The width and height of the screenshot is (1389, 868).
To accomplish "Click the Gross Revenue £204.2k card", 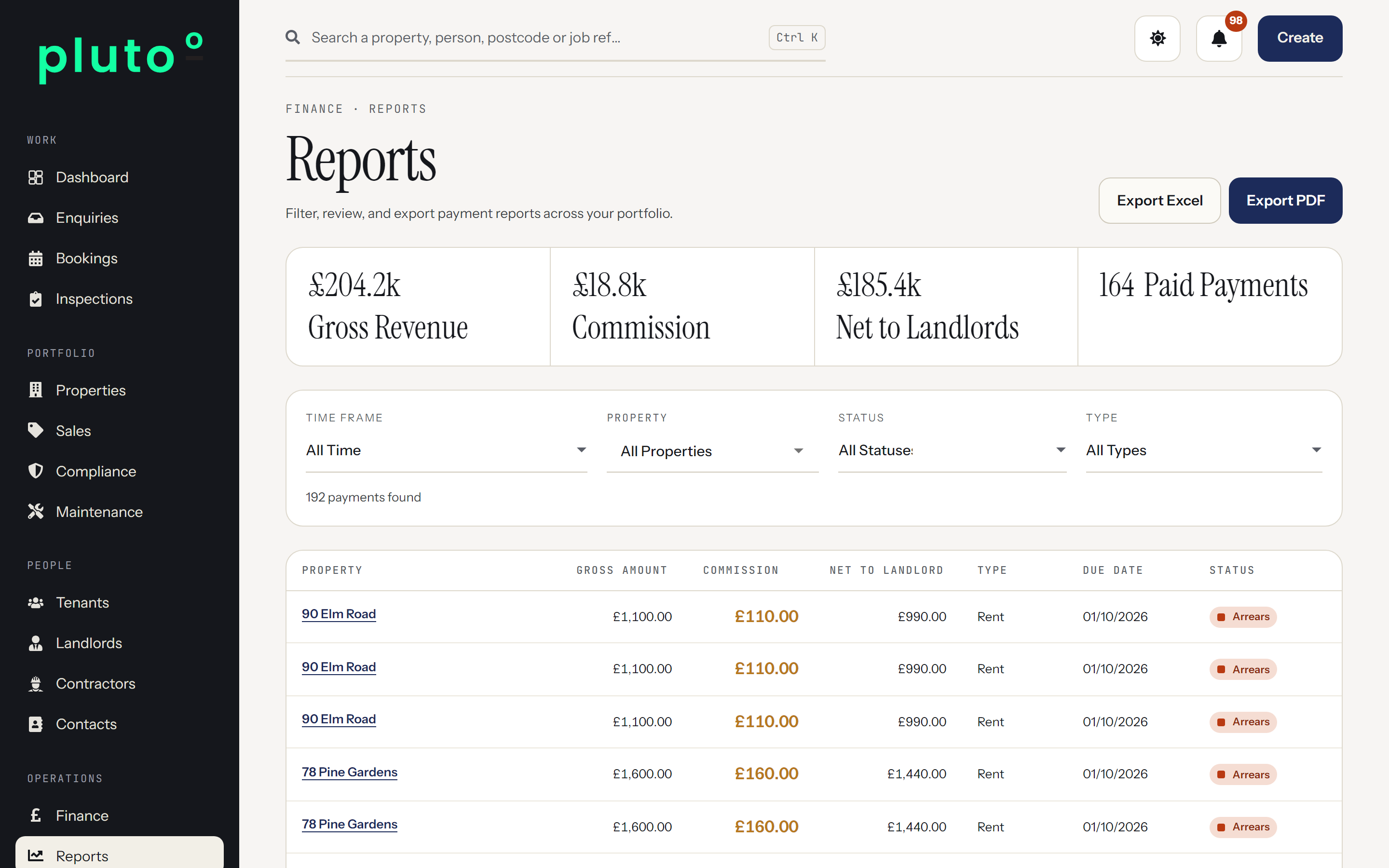I will click(x=418, y=307).
